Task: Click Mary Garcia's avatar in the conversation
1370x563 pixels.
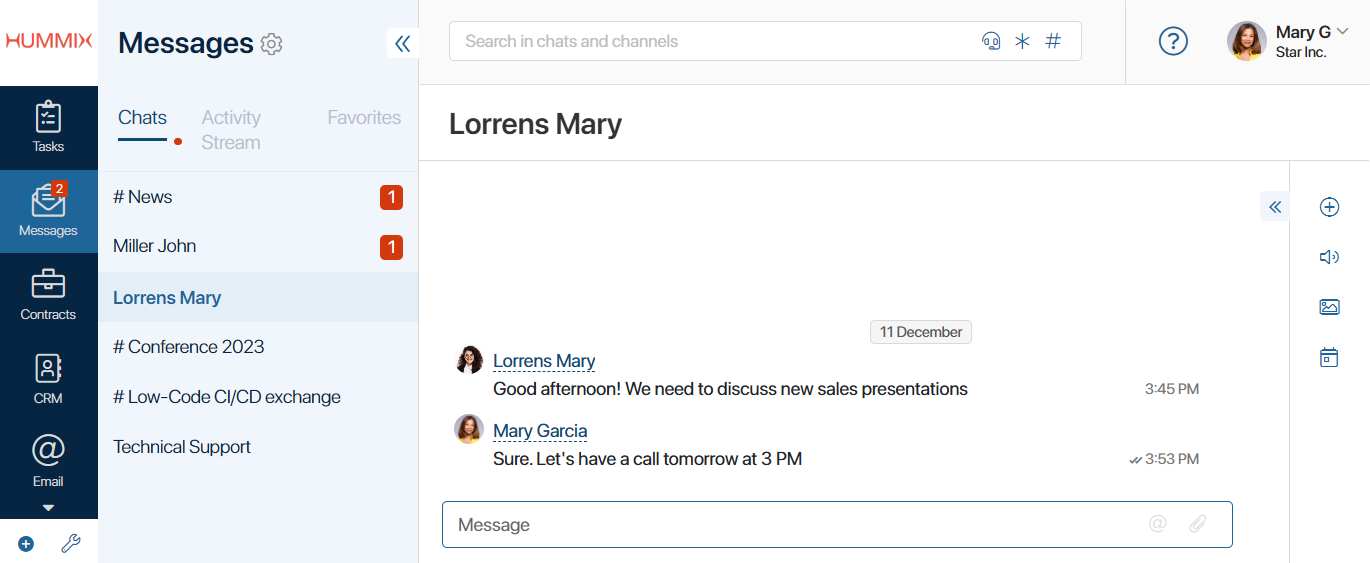Action: (x=469, y=429)
